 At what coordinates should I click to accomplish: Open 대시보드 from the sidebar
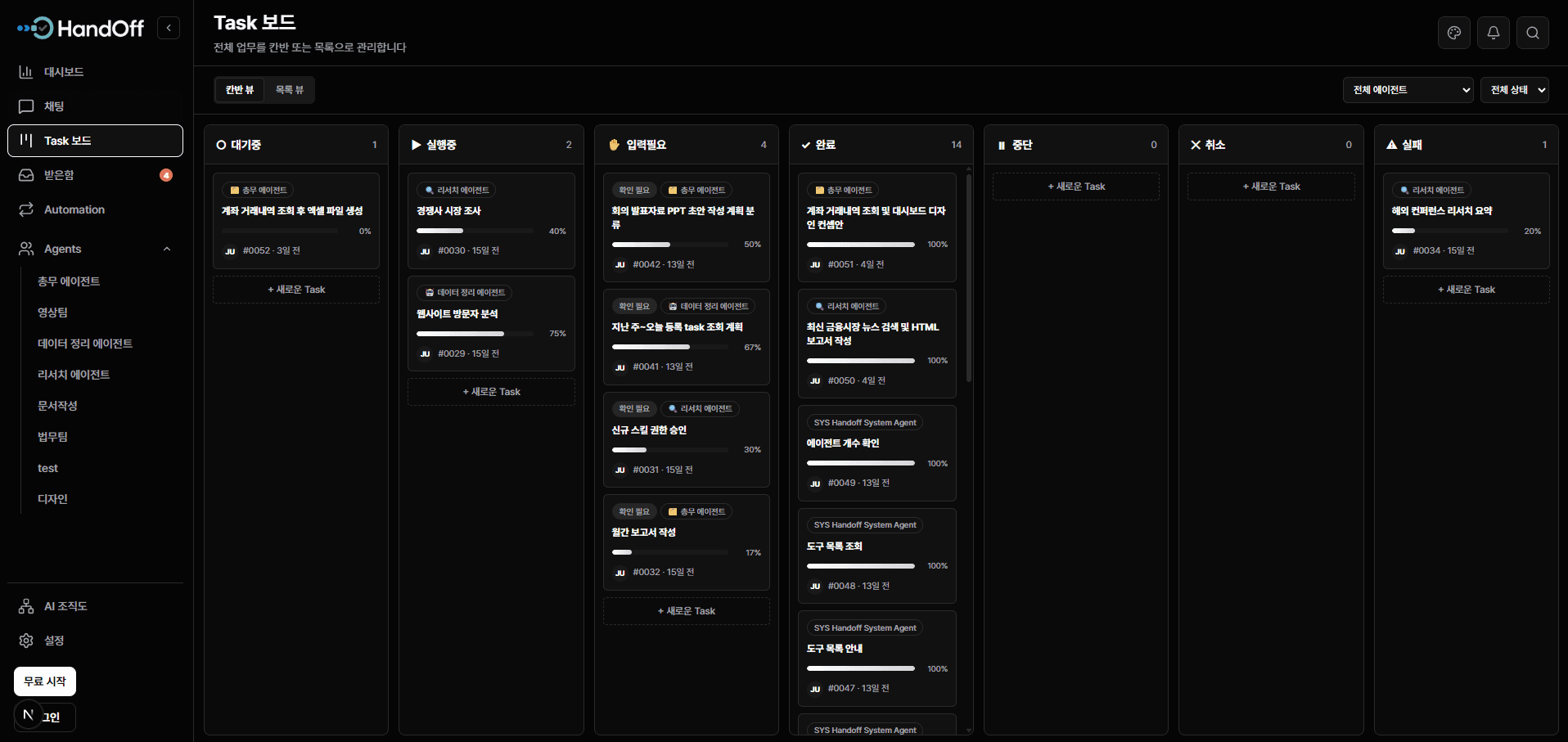click(95, 72)
